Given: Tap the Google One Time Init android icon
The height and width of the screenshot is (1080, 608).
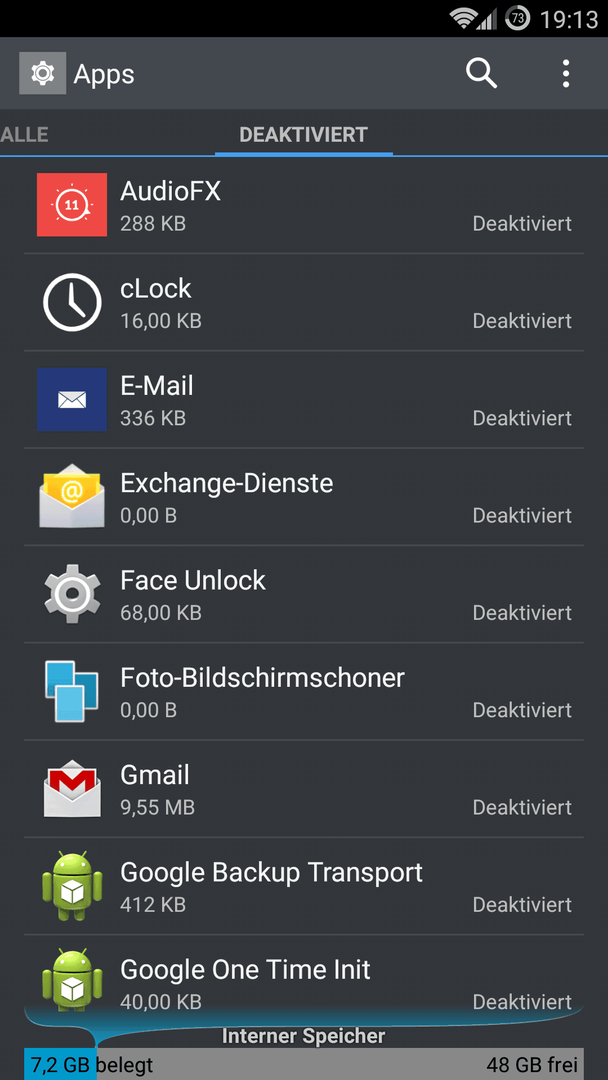Looking at the screenshot, I should [72, 982].
